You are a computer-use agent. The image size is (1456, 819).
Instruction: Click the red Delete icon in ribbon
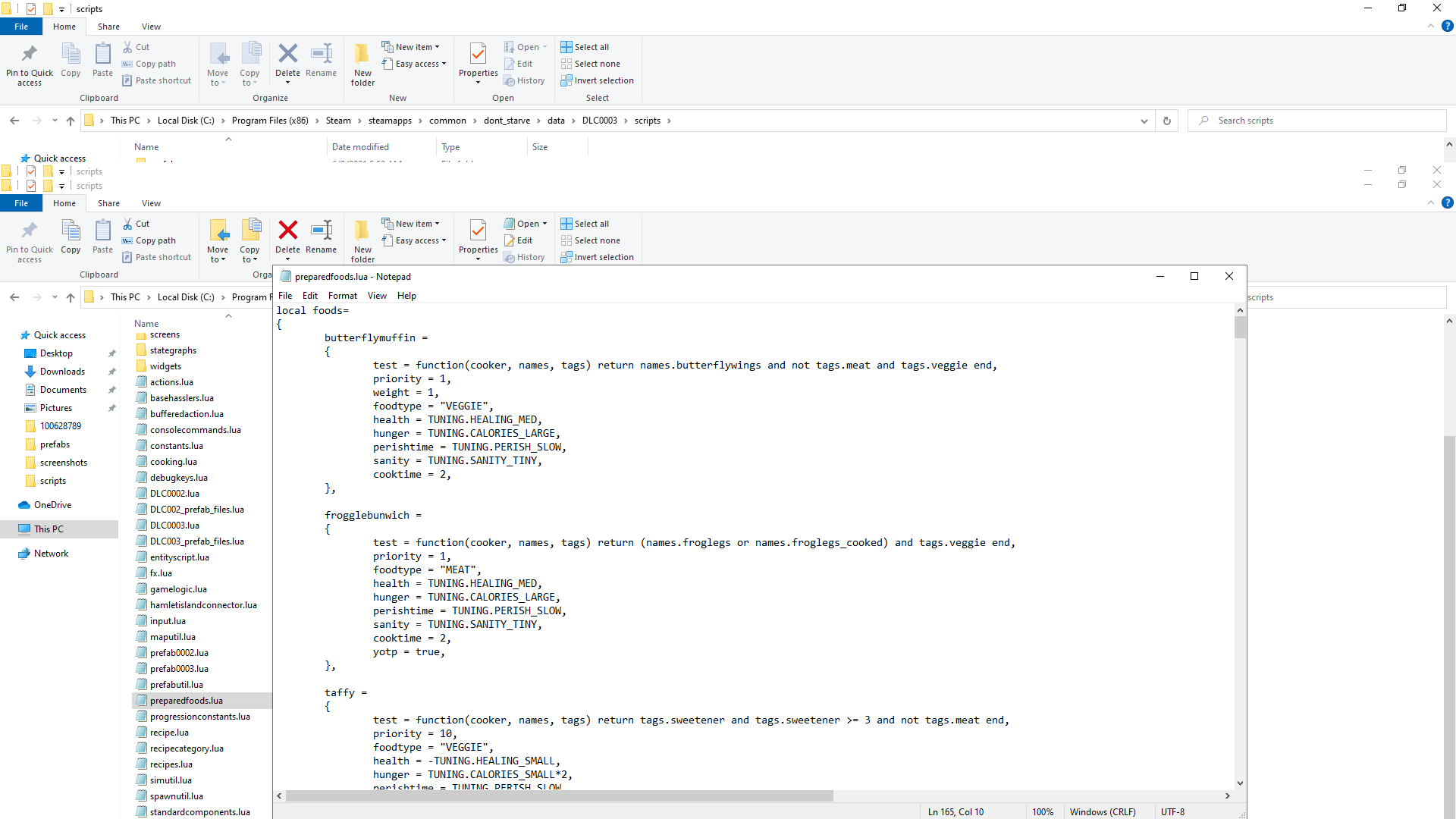tap(287, 230)
